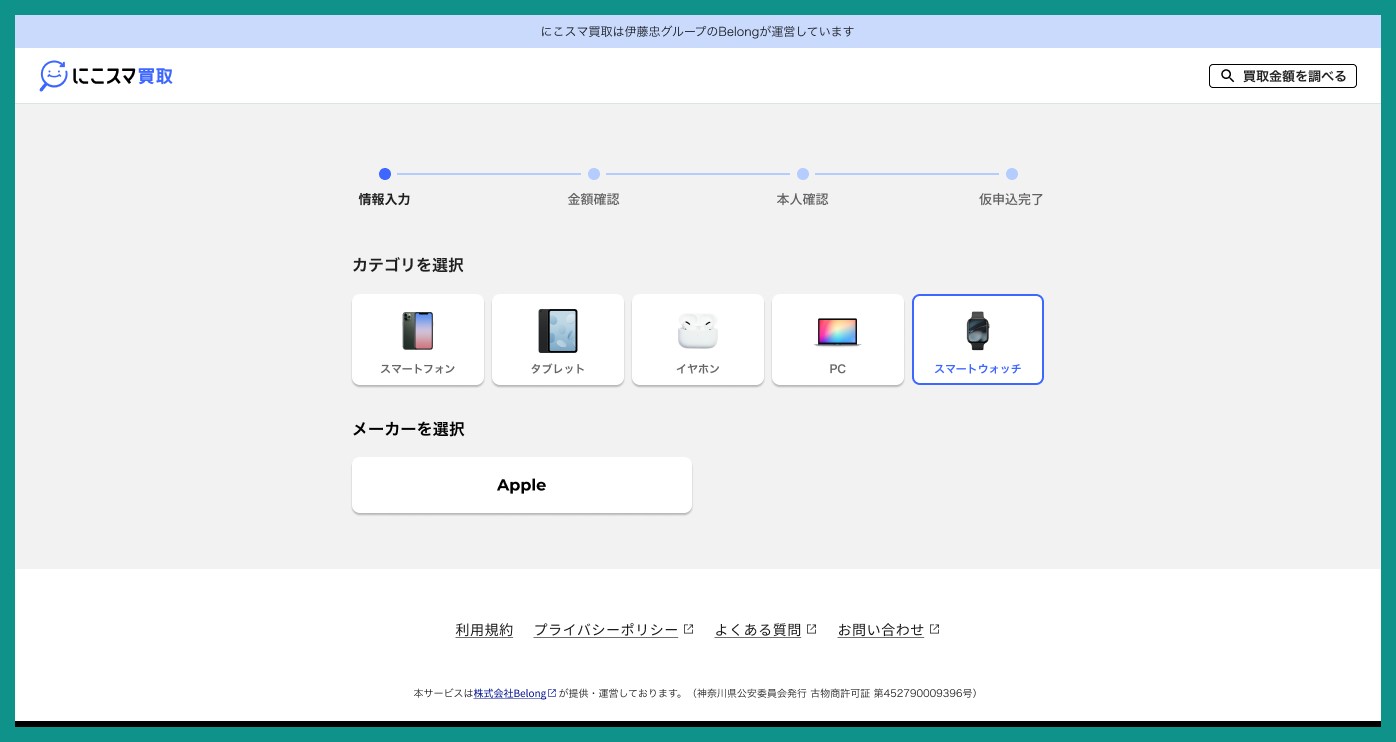
Task: Choose Apple as the maker
Action: pos(522,485)
